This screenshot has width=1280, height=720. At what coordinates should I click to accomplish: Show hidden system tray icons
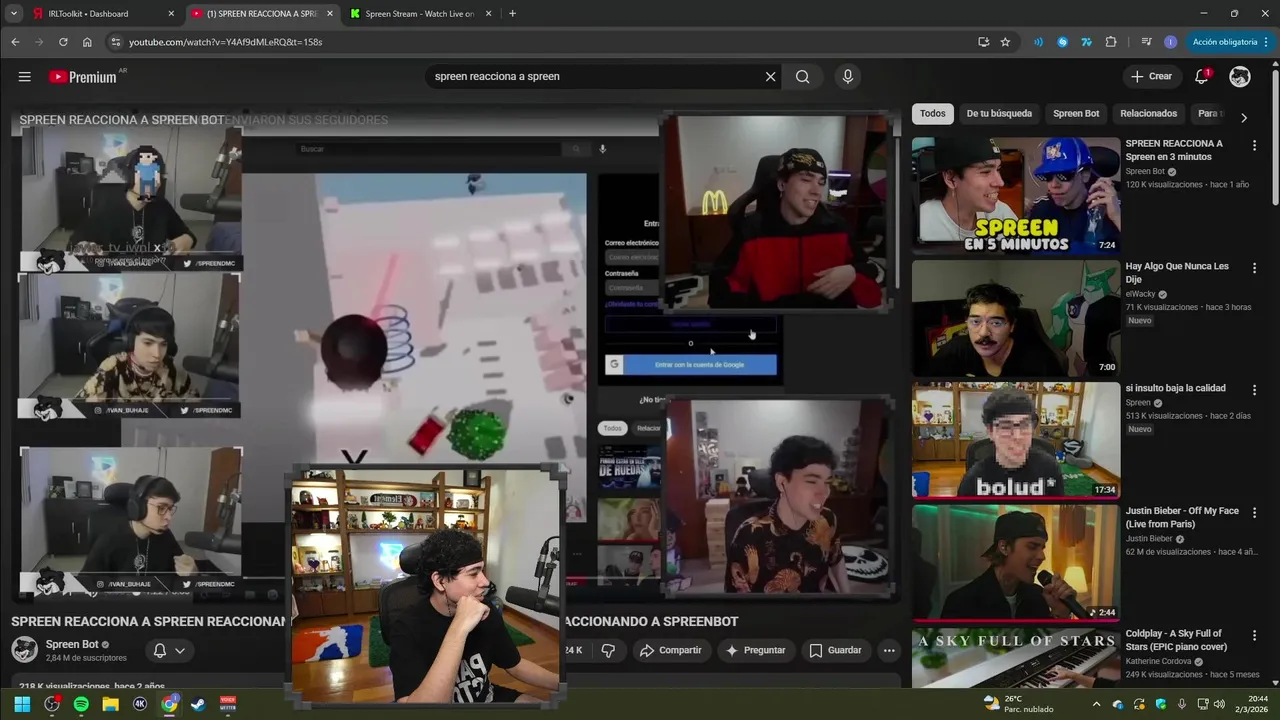pos(1097,704)
